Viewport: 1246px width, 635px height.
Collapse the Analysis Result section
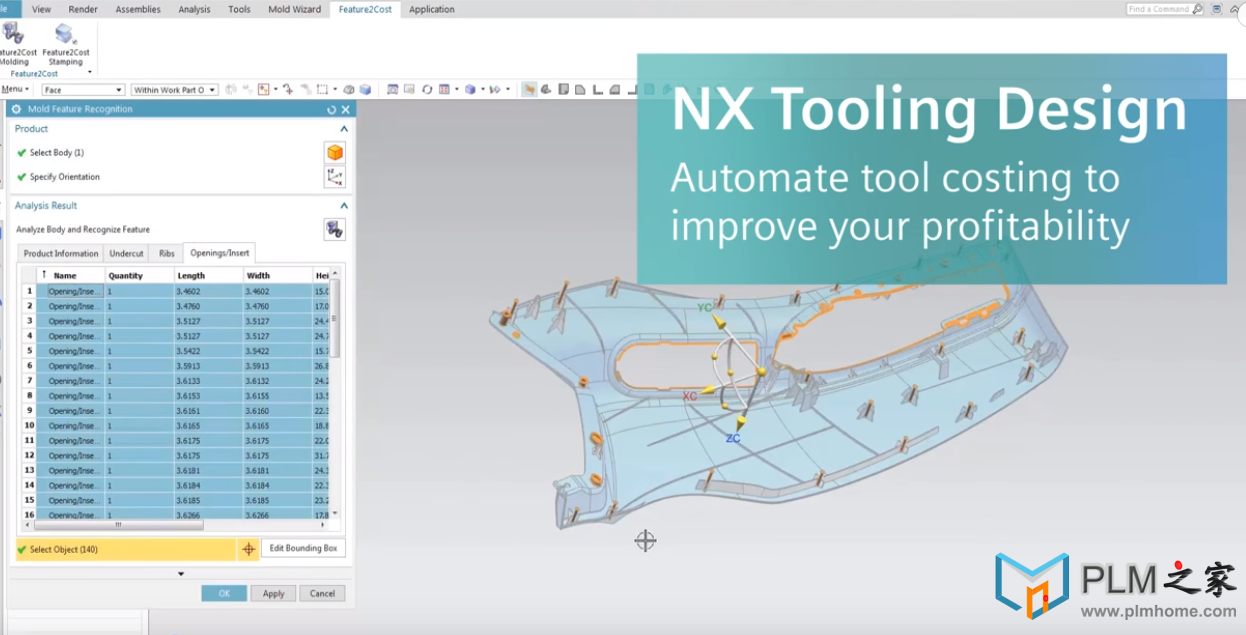344,206
